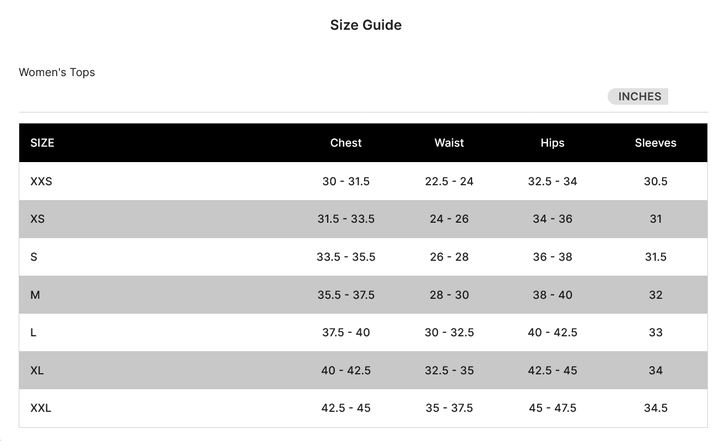The height and width of the screenshot is (446, 720).
Task: Click sleeves value 34.5
Action: point(655,408)
